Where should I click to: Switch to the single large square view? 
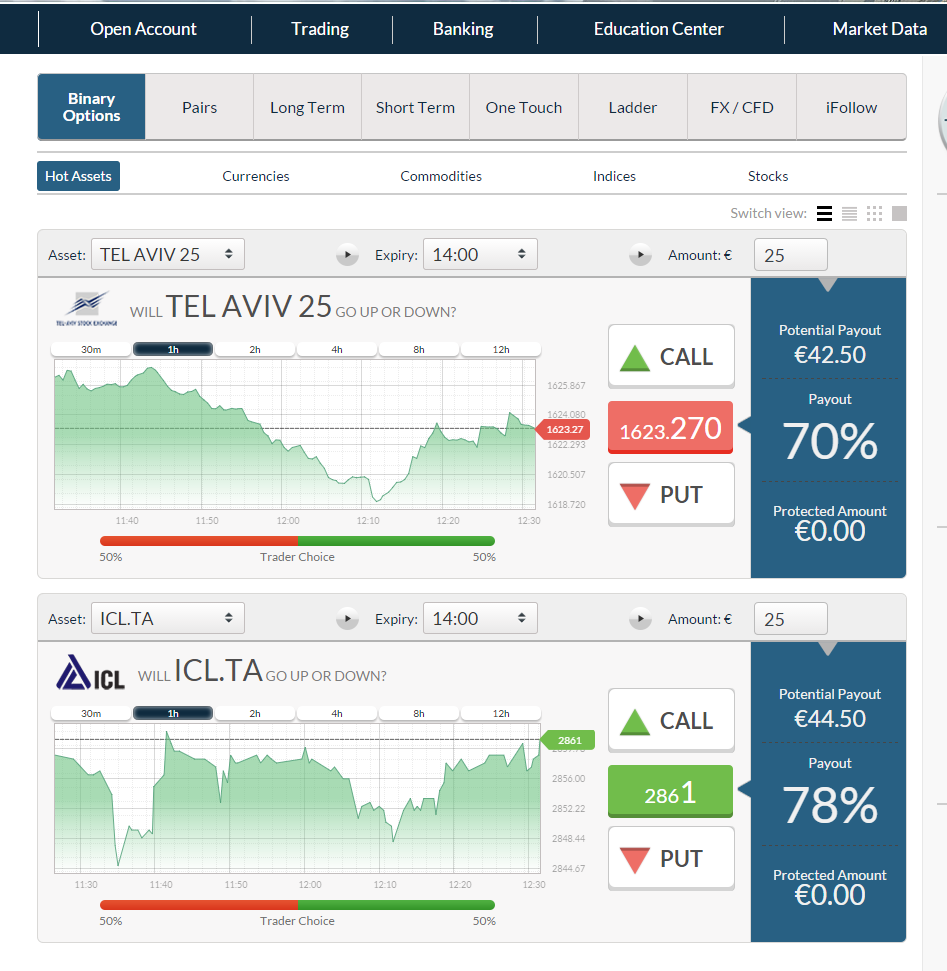(x=899, y=214)
